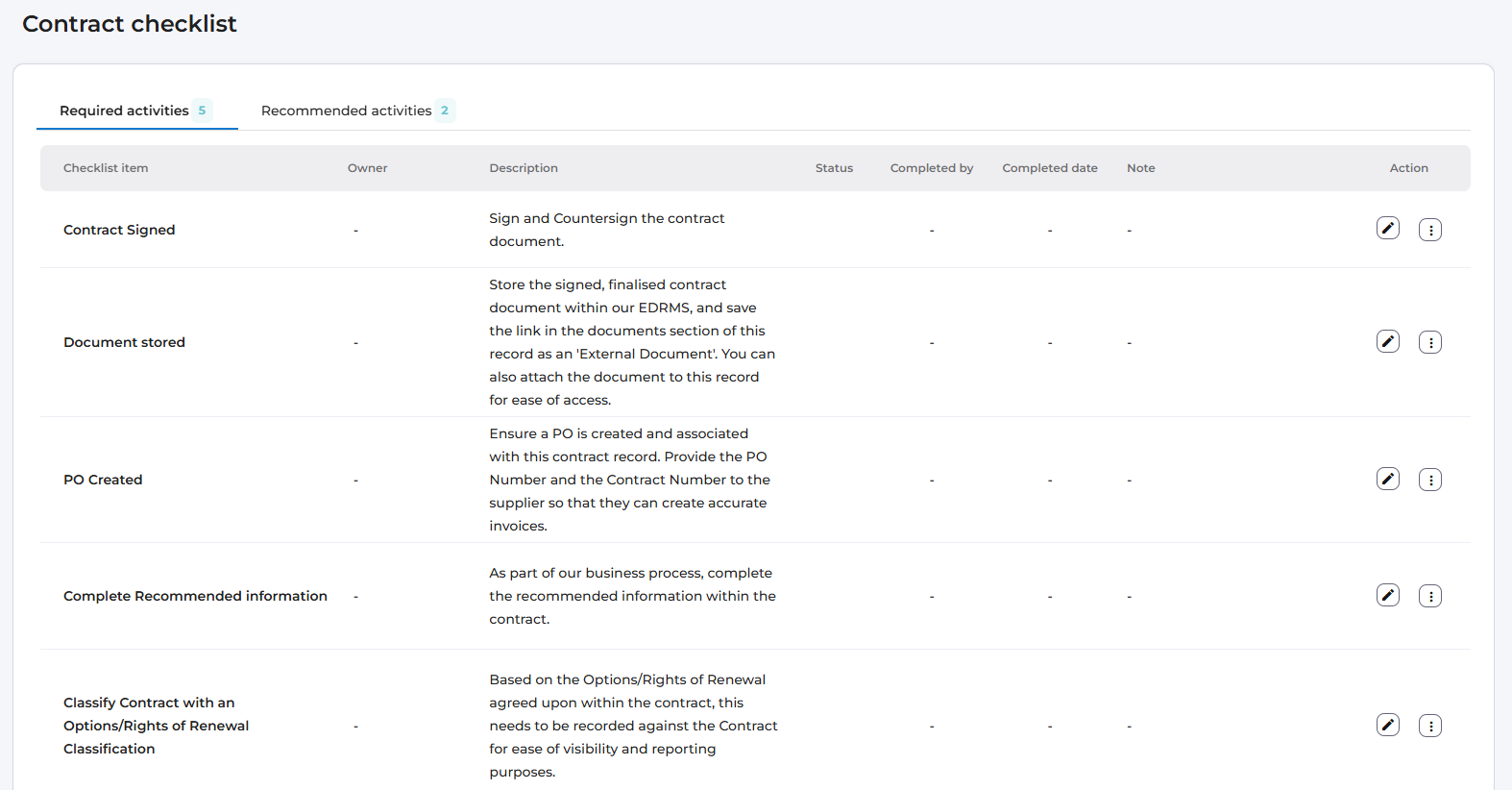Edit the PO Created checklist item
Screen dimensions: 1512x790
tap(1387, 480)
